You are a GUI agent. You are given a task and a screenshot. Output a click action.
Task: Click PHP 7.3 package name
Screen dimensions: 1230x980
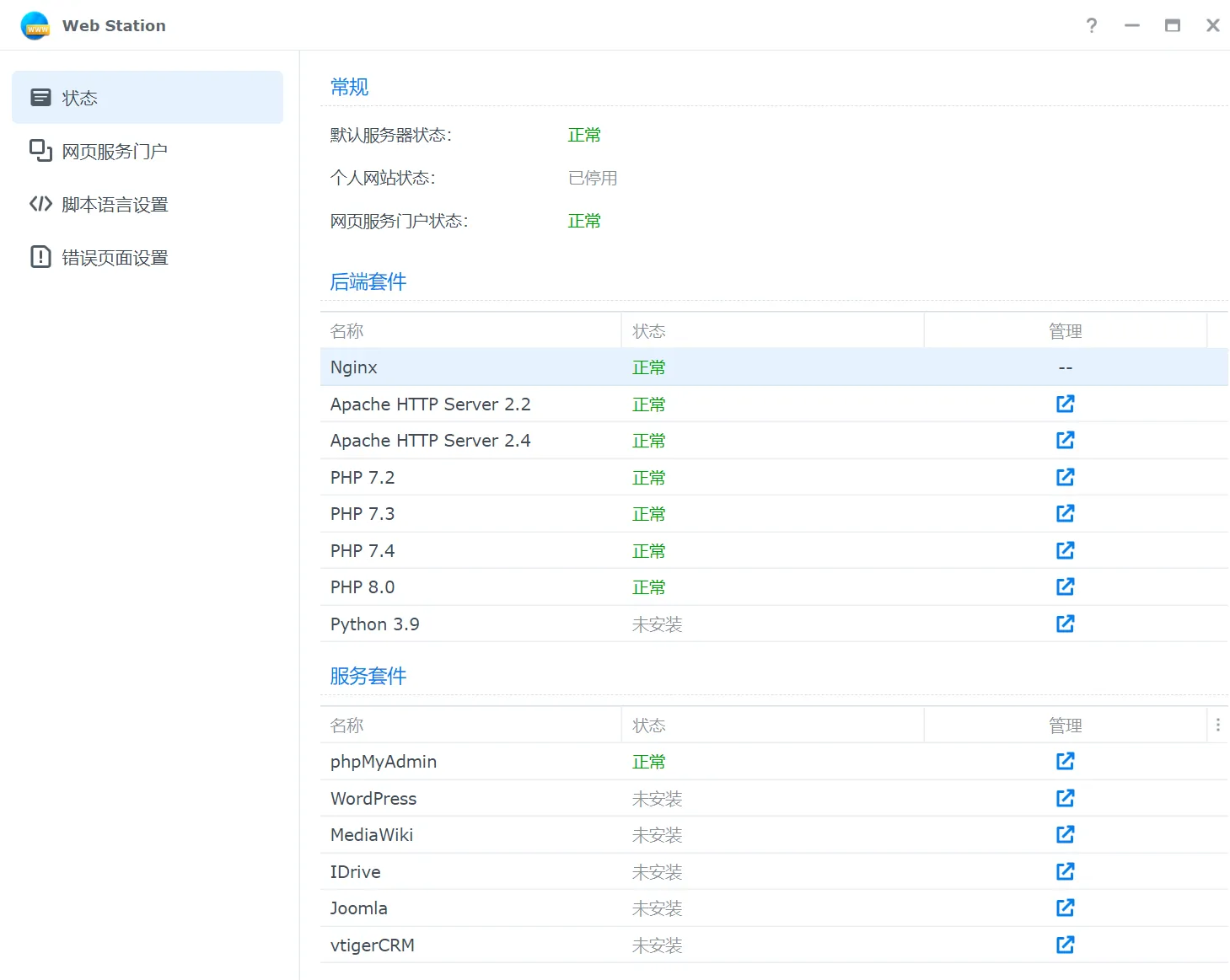(363, 513)
